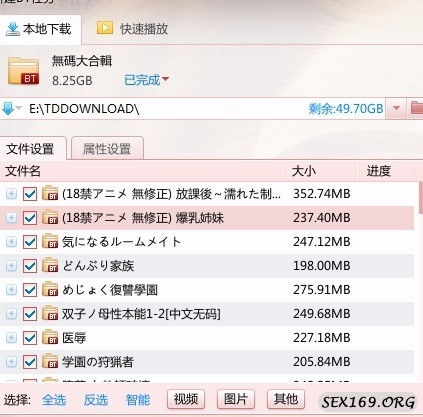The image size is (423, 417).
Task: Expand the 249.68MB folder row
Action: point(11,314)
